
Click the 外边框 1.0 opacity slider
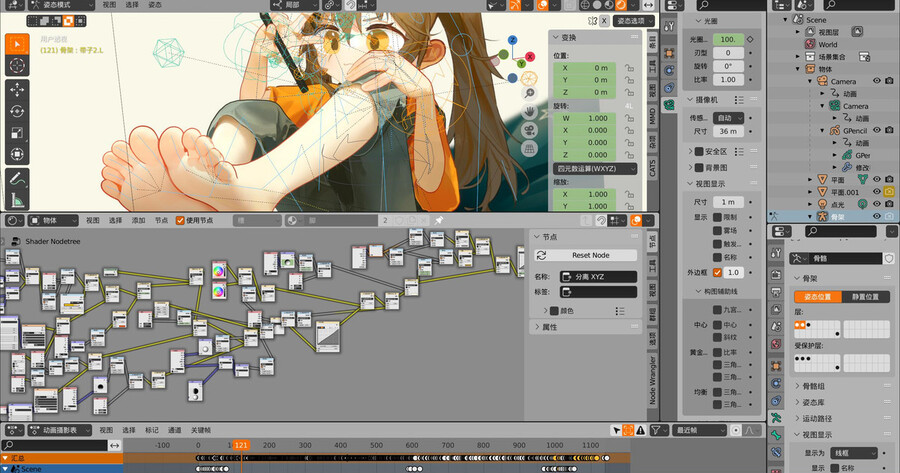[732, 273]
